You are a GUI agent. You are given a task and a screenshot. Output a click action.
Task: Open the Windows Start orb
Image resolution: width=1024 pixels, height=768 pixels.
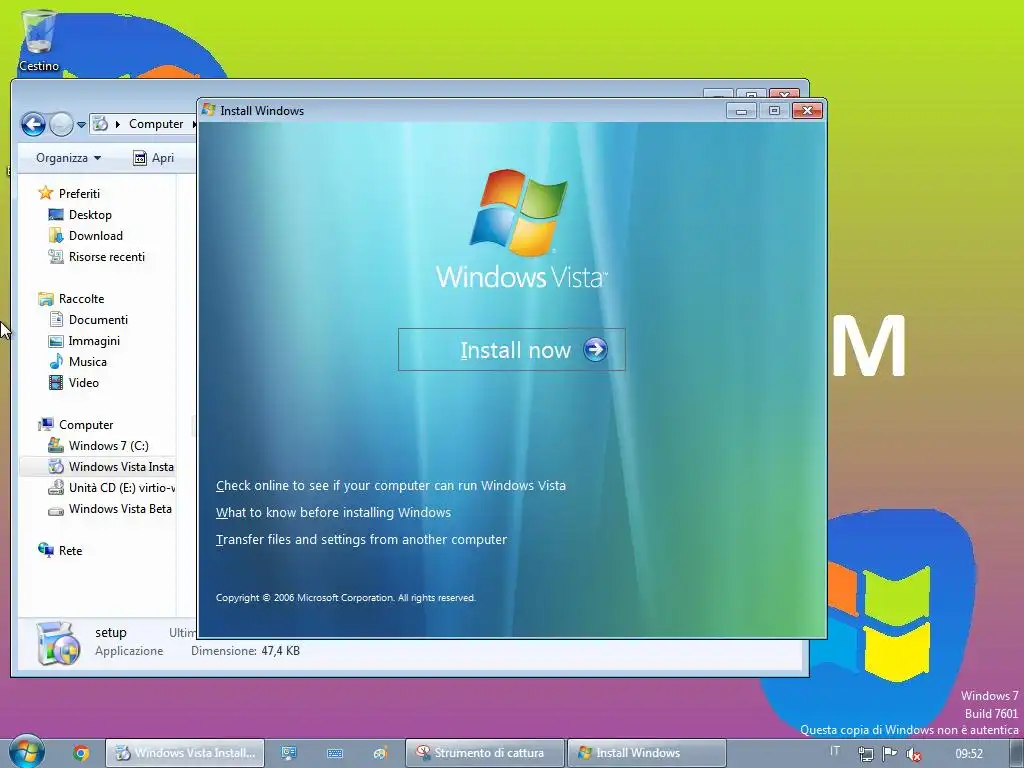click(x=26, y=752)
